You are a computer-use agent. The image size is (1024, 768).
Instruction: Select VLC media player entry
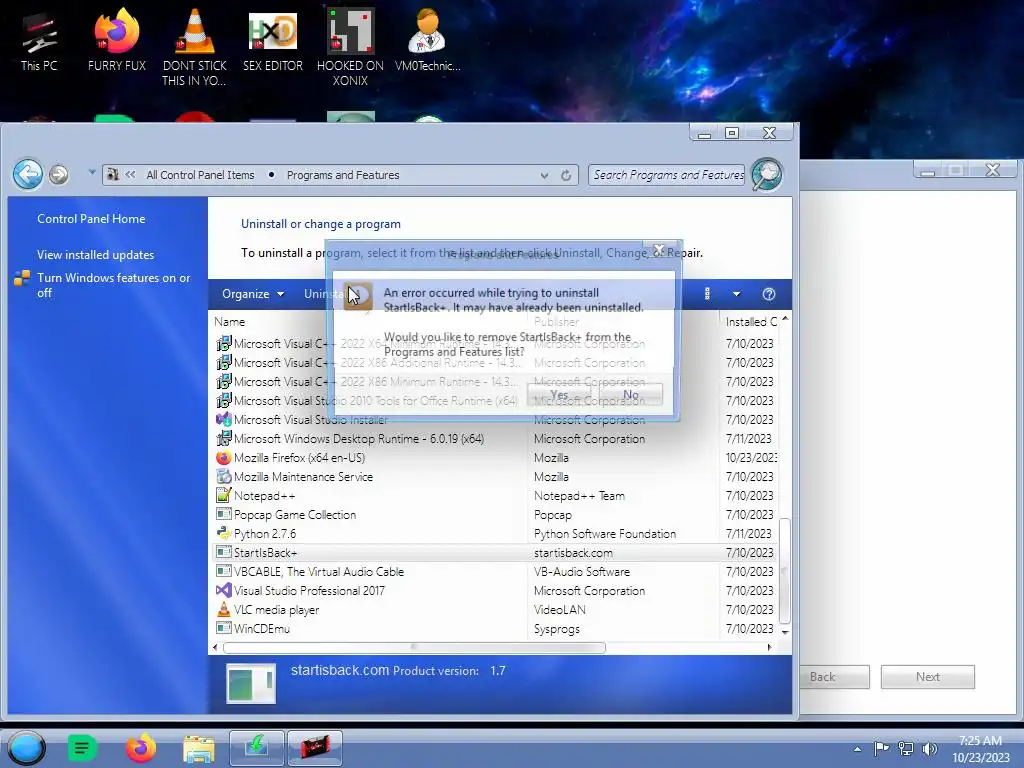pyautogui.click(x=495, y=609)
